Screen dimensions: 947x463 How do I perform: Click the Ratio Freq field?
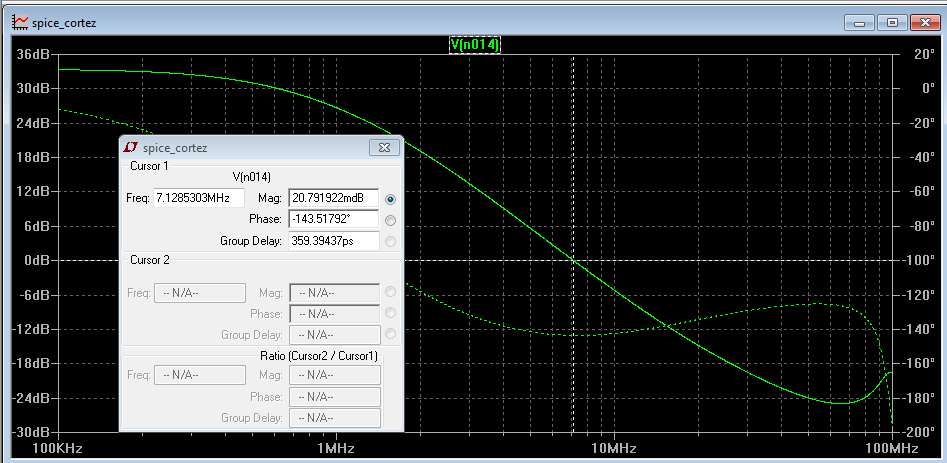(200, 375)
